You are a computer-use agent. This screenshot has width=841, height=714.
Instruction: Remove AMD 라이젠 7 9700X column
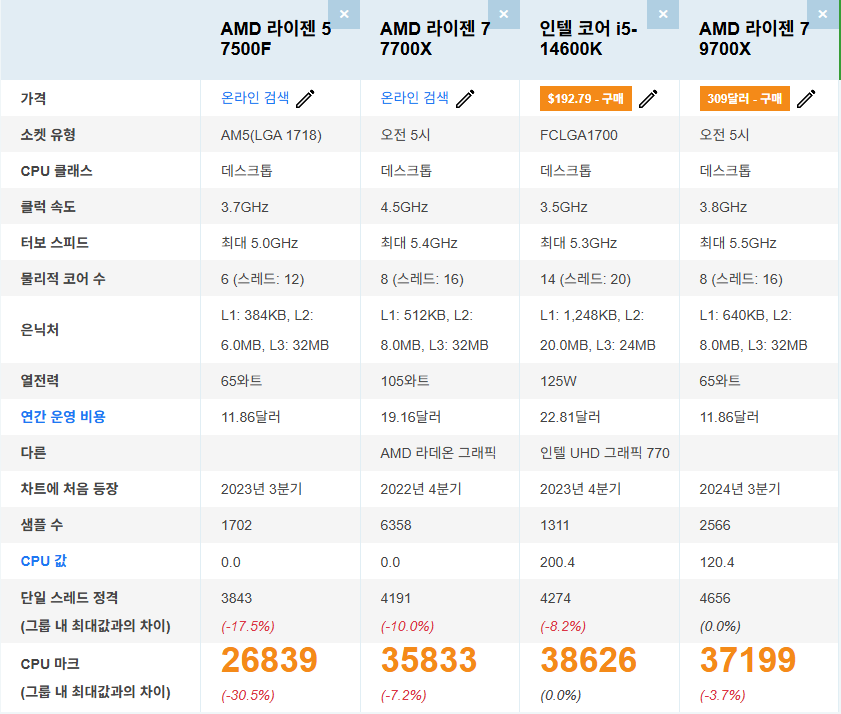click(823, 14)
